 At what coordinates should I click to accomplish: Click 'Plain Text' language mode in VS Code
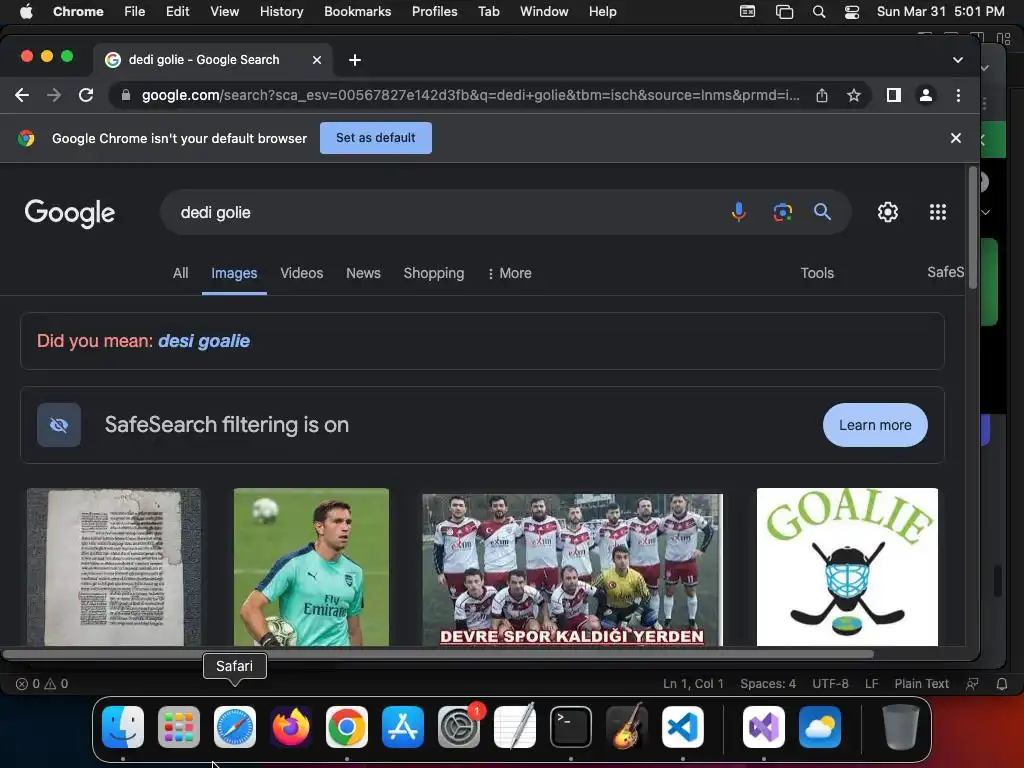click(x=921, y=684)
